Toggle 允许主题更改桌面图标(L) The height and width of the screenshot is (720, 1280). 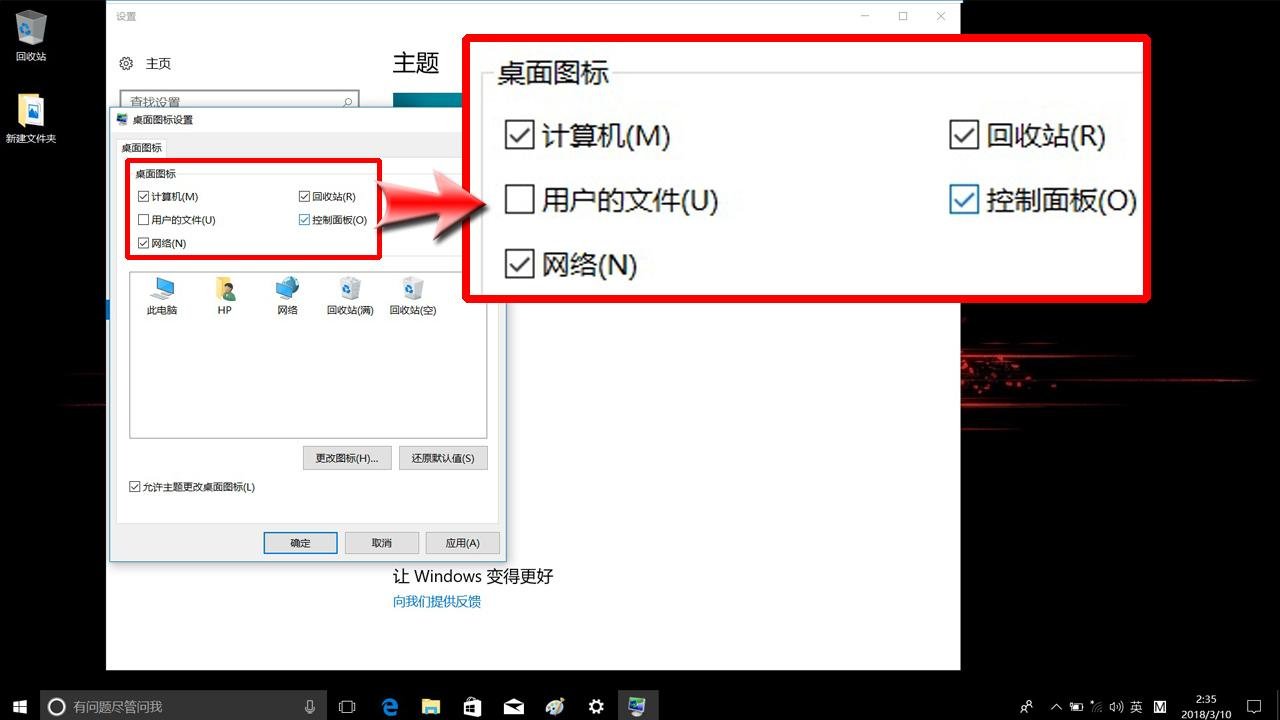click(x=134, y=486)
